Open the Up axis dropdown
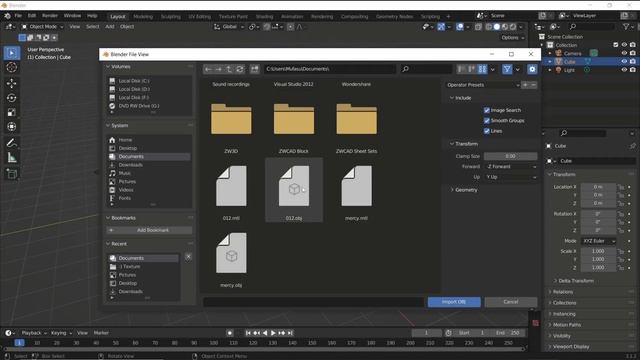This screenshot has height=360, width=640. pos(511,177)
